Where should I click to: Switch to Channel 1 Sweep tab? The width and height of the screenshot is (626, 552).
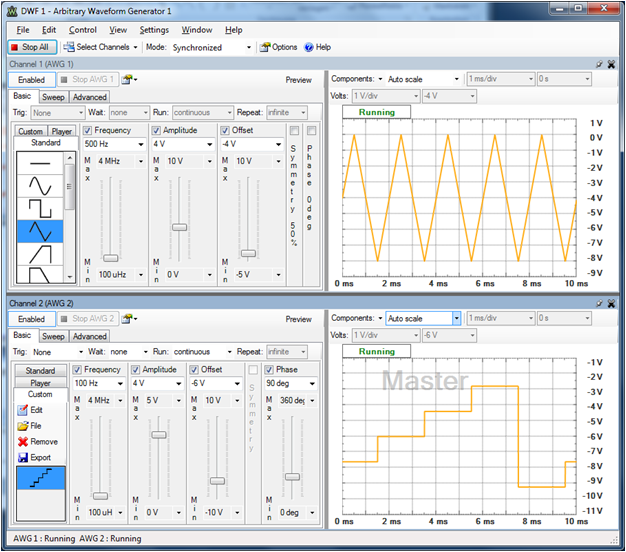coord(52,97)
